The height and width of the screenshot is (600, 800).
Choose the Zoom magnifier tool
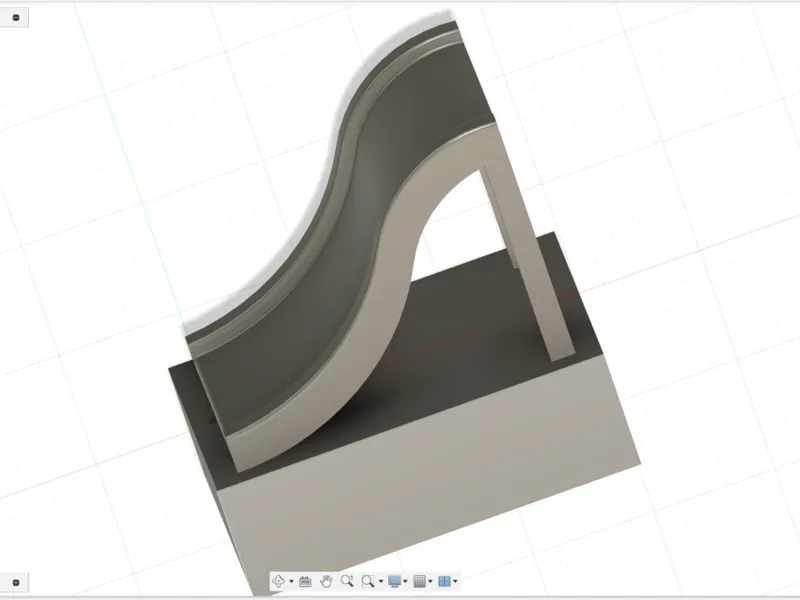pyautogui.click(x=347, y=581)
